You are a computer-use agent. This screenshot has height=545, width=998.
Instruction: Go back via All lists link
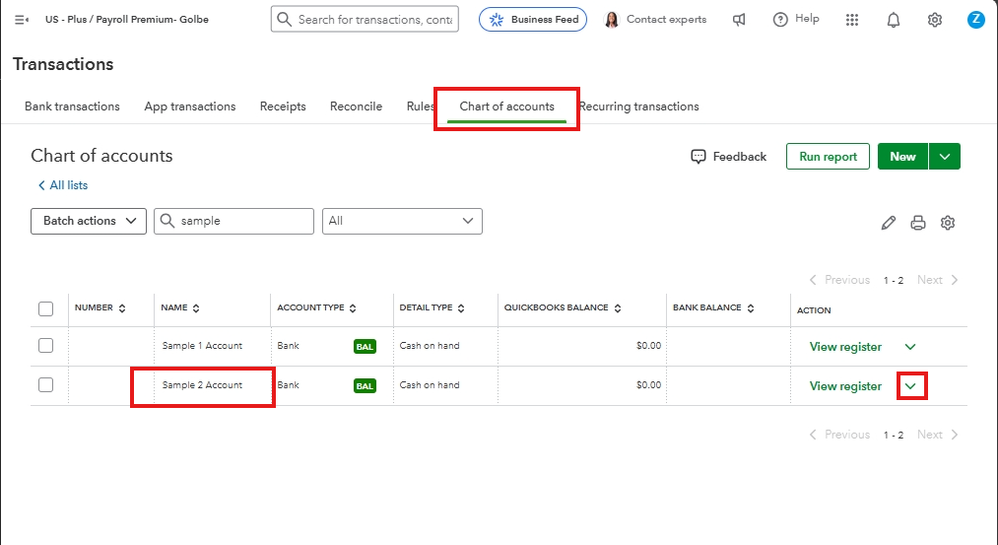point(63,186)
